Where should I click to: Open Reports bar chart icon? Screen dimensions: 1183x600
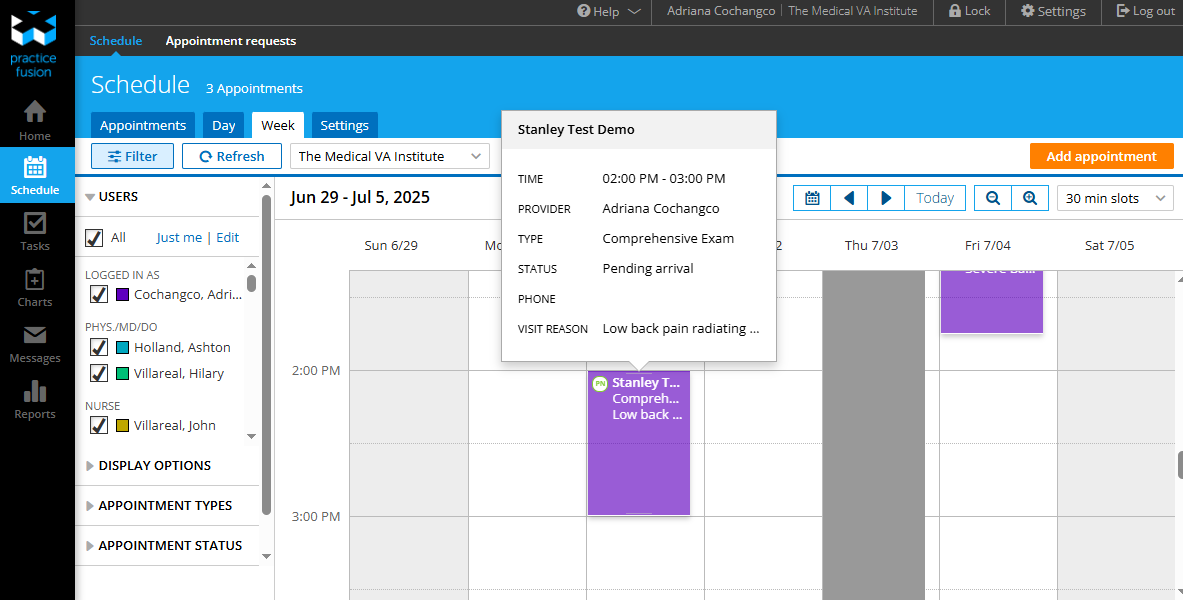click(35, 399)
